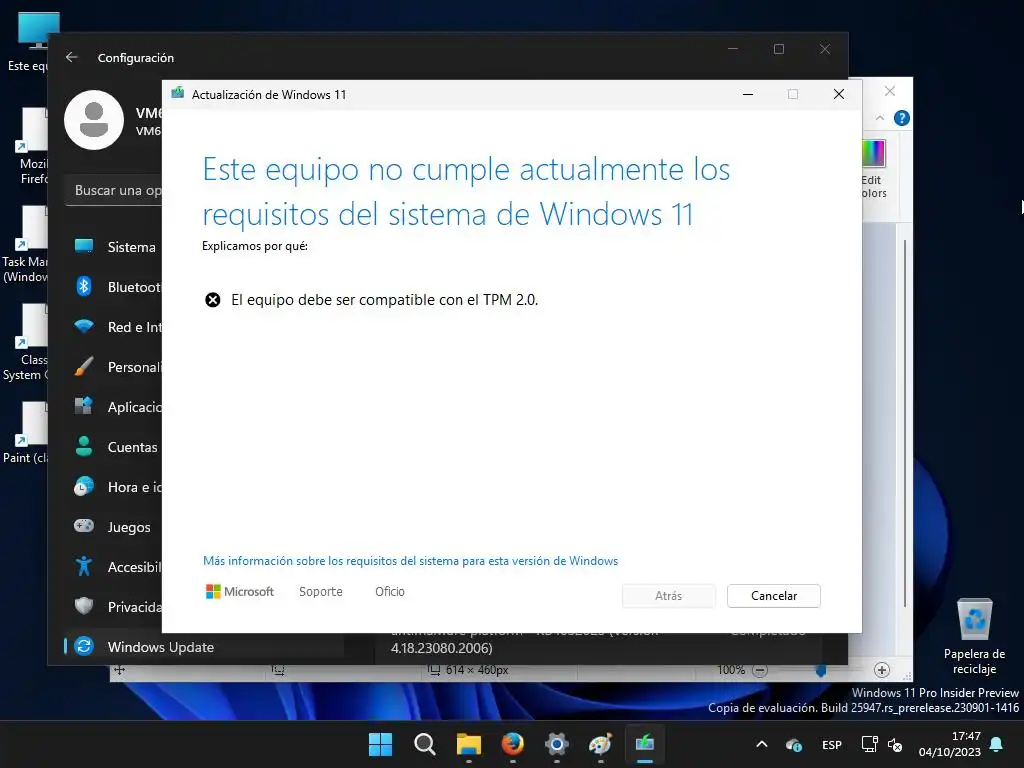Open the notification bell icon
1024x768 pixels.
pyautogui.click(x=997, y=744)
